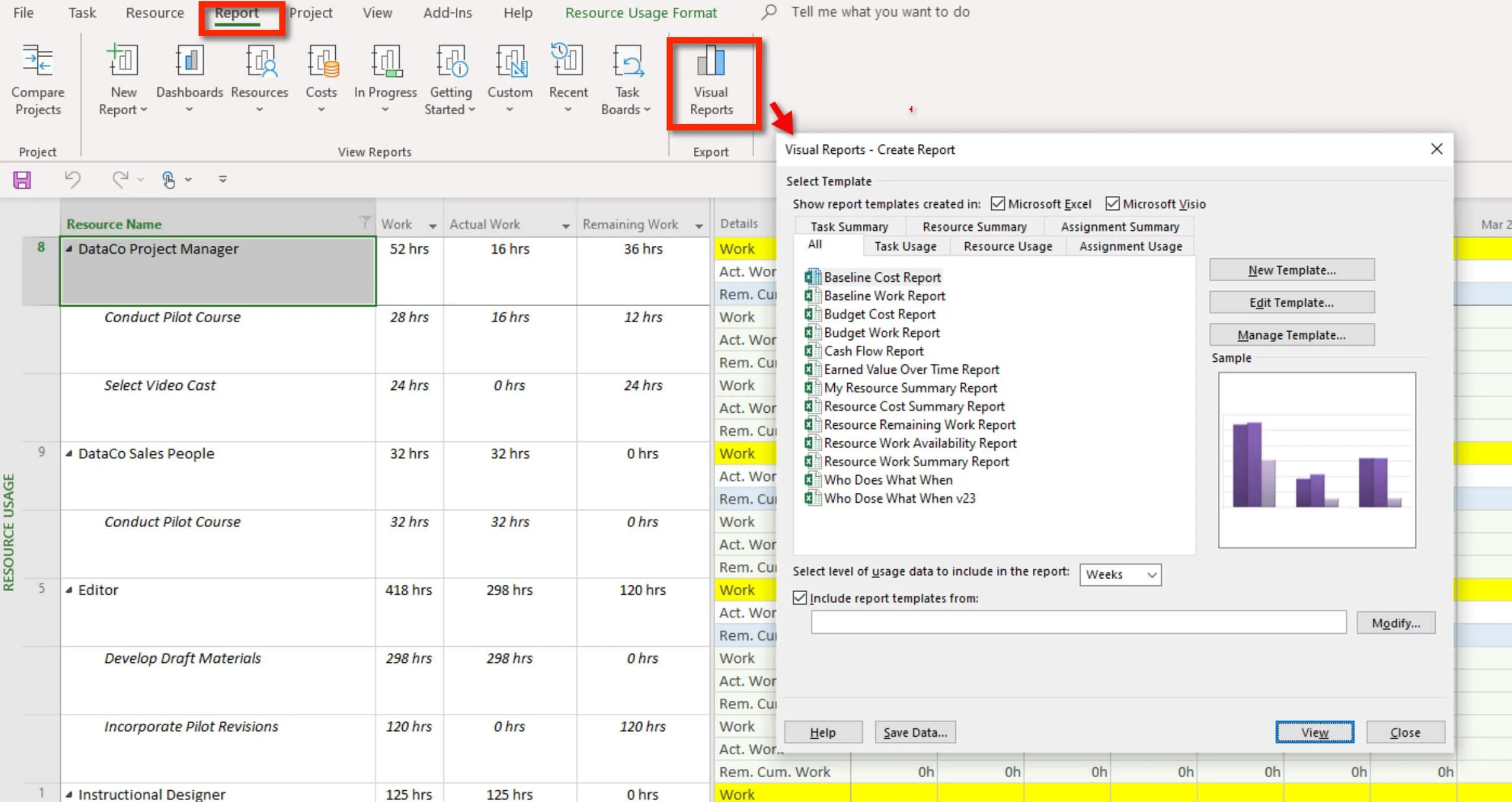
Task: Collapse the Editor resource row
Action: 69,590
